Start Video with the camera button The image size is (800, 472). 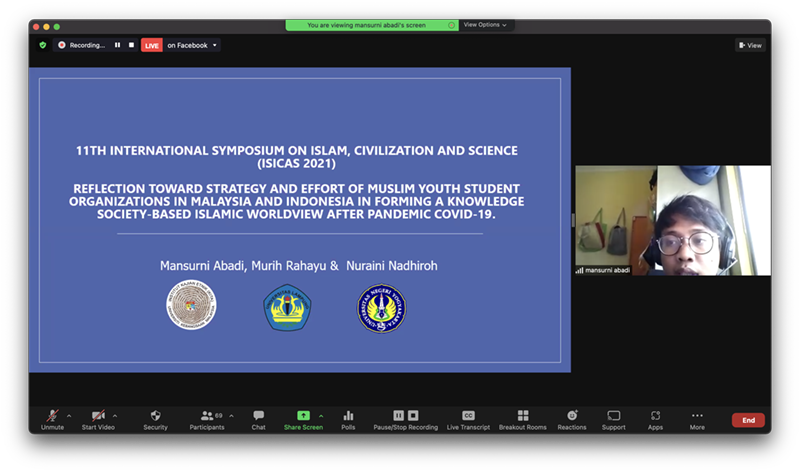pyautogui.click(x=97, y=419)
